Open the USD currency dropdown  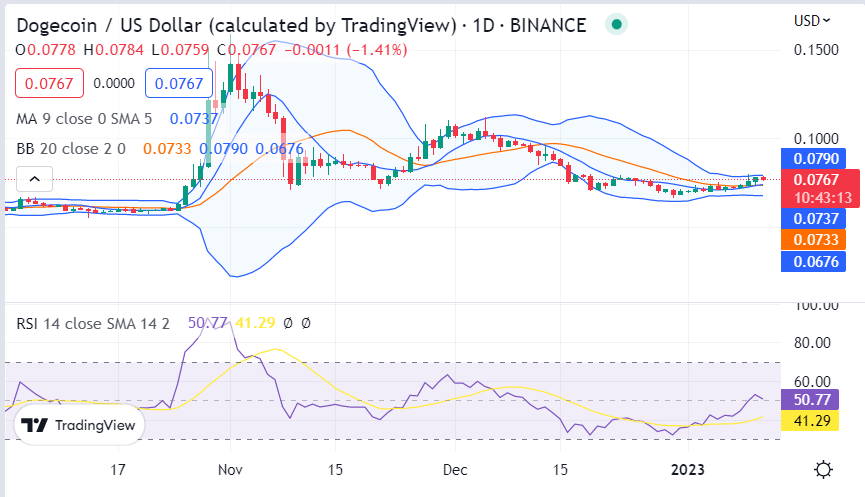pyautogui.click(x=812, y=21)
